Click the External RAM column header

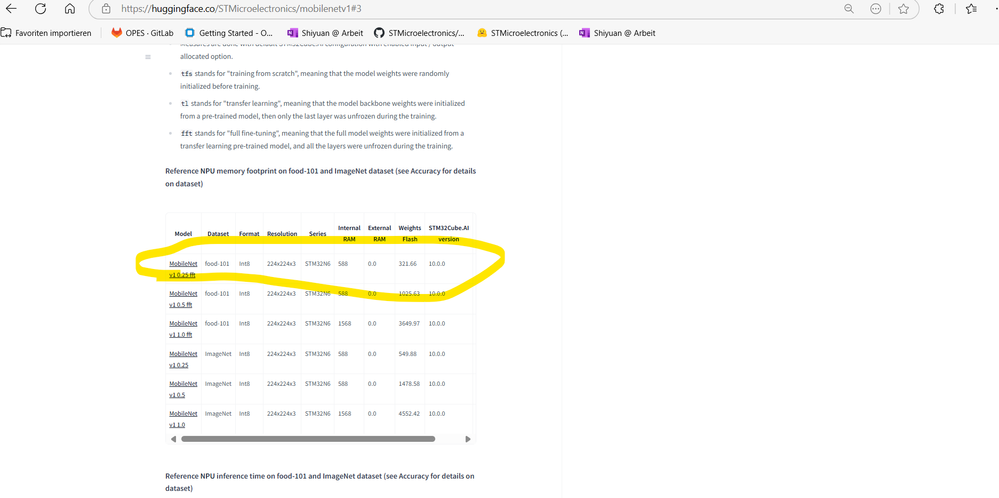tap(380, 234)
